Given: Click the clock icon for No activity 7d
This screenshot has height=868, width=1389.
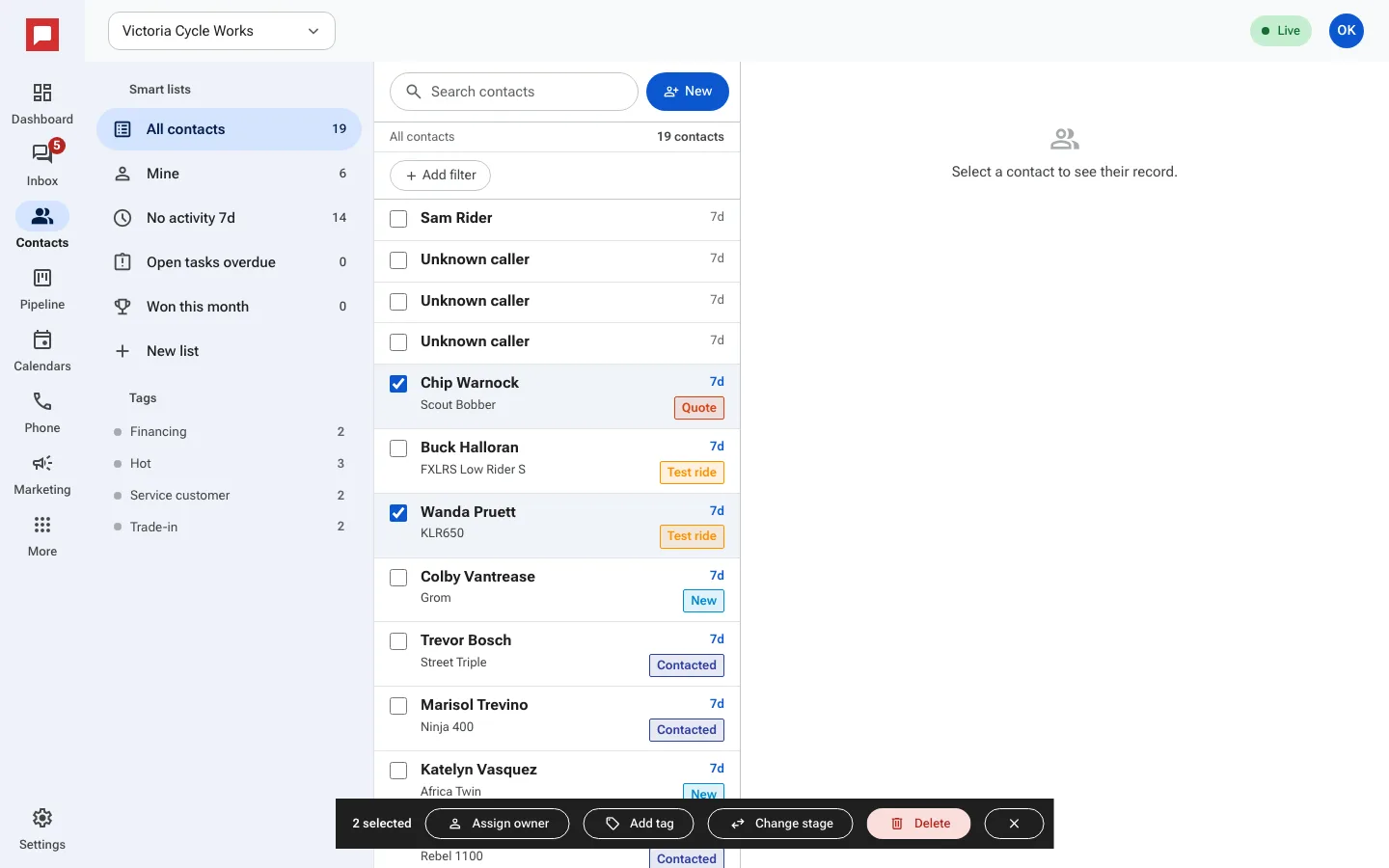Looking at the screenshot, I should (123, 218).
